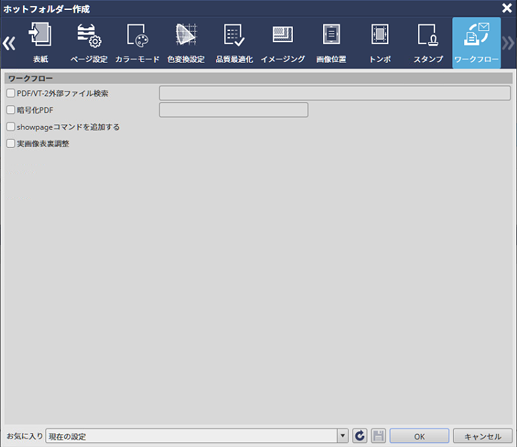Viewport: 517px width, 447px height.
Task: Enable PDF/VT-2外部ファイル検索 checkbox
Action: click(11, 93)
